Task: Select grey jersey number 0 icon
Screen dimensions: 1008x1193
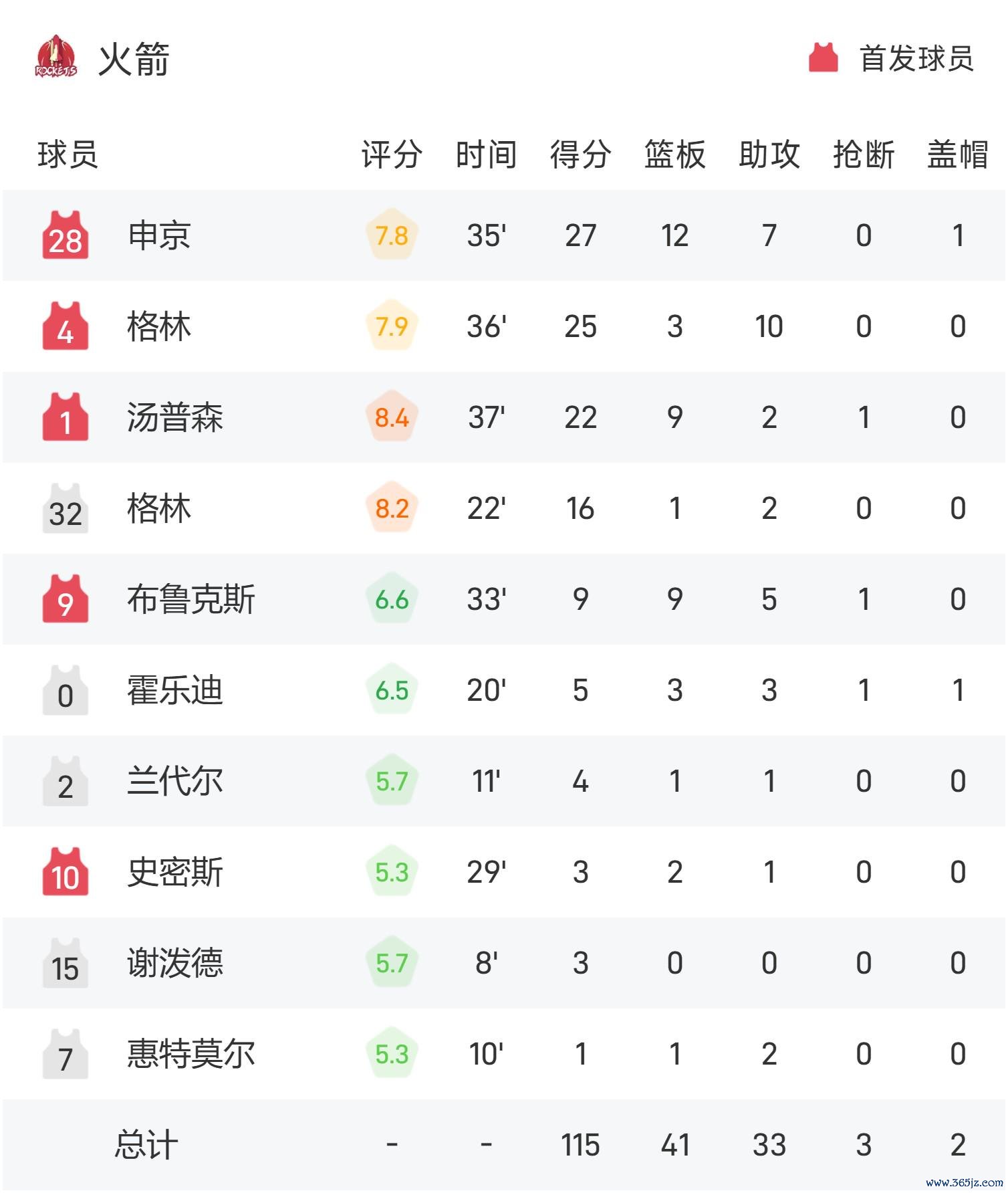Action: (x=66, y=690)
